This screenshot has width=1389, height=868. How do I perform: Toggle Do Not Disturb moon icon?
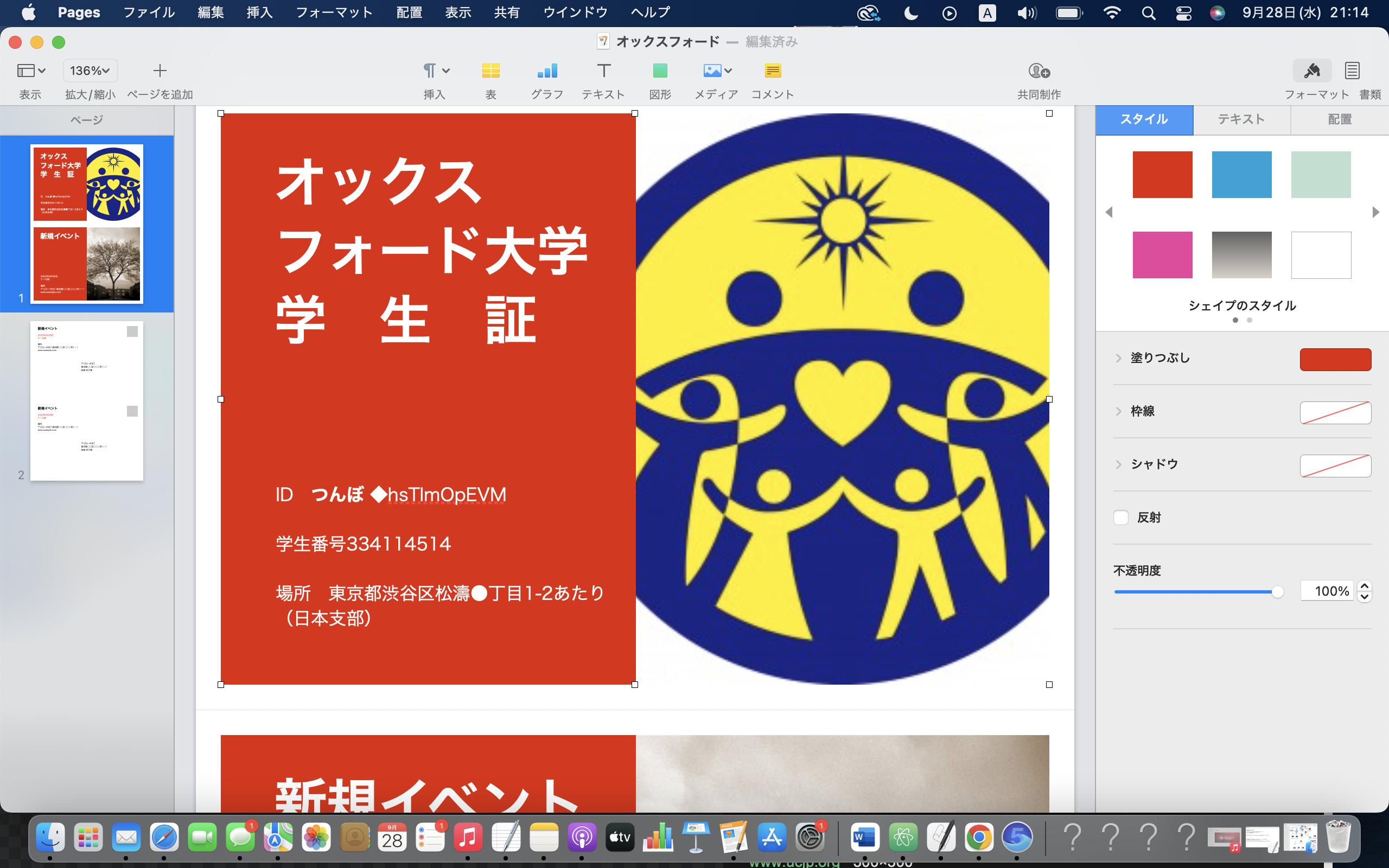911,12
